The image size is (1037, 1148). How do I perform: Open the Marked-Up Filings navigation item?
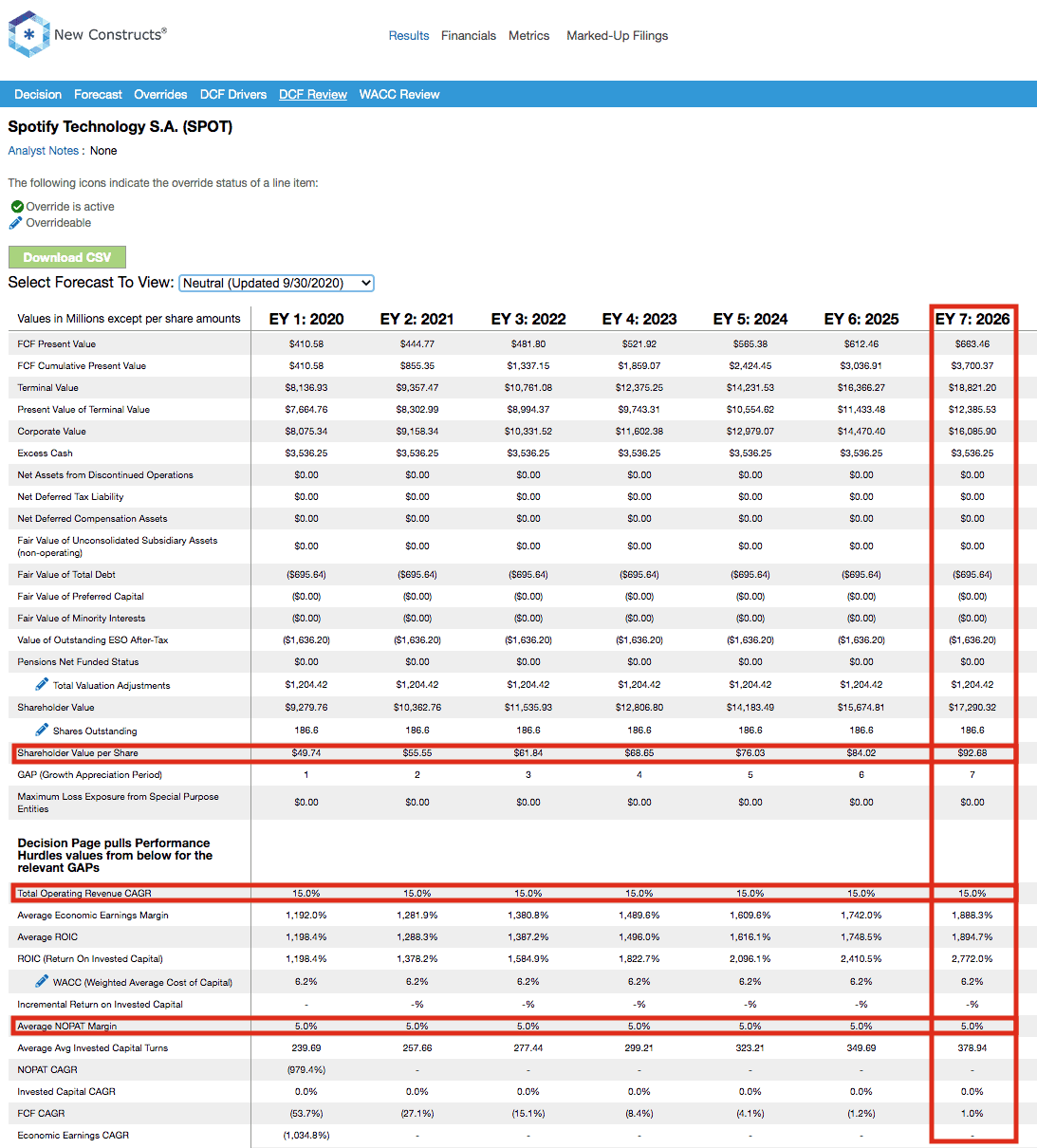(618, 36)
